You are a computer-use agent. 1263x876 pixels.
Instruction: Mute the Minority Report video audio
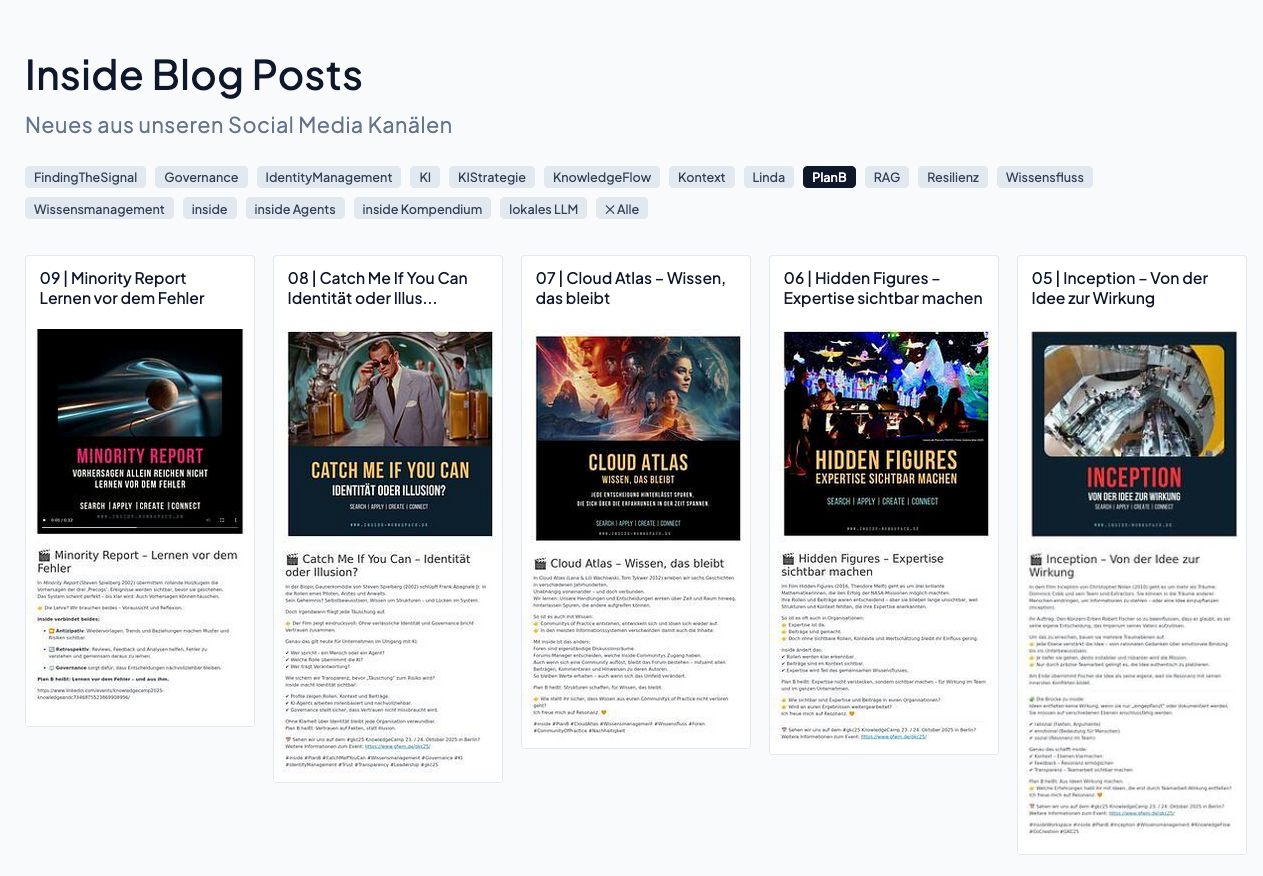coord(209,520)
